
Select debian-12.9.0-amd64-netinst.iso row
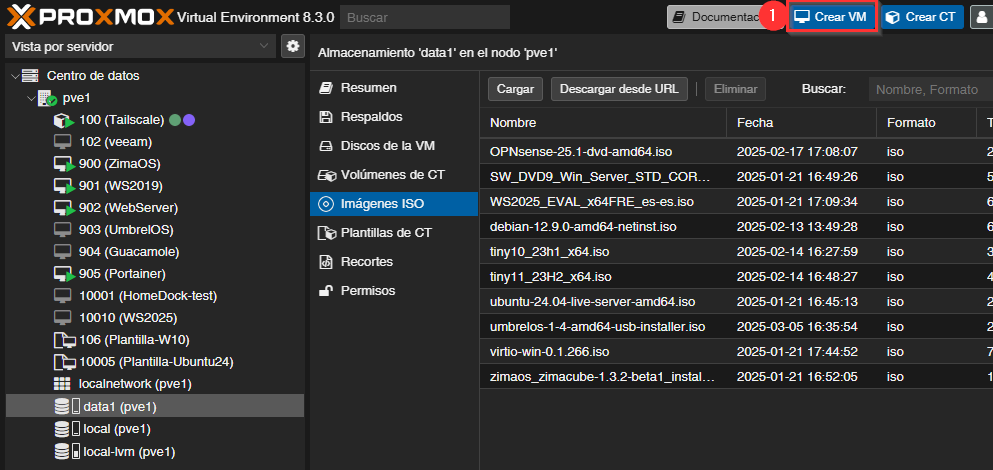[736, 227]
